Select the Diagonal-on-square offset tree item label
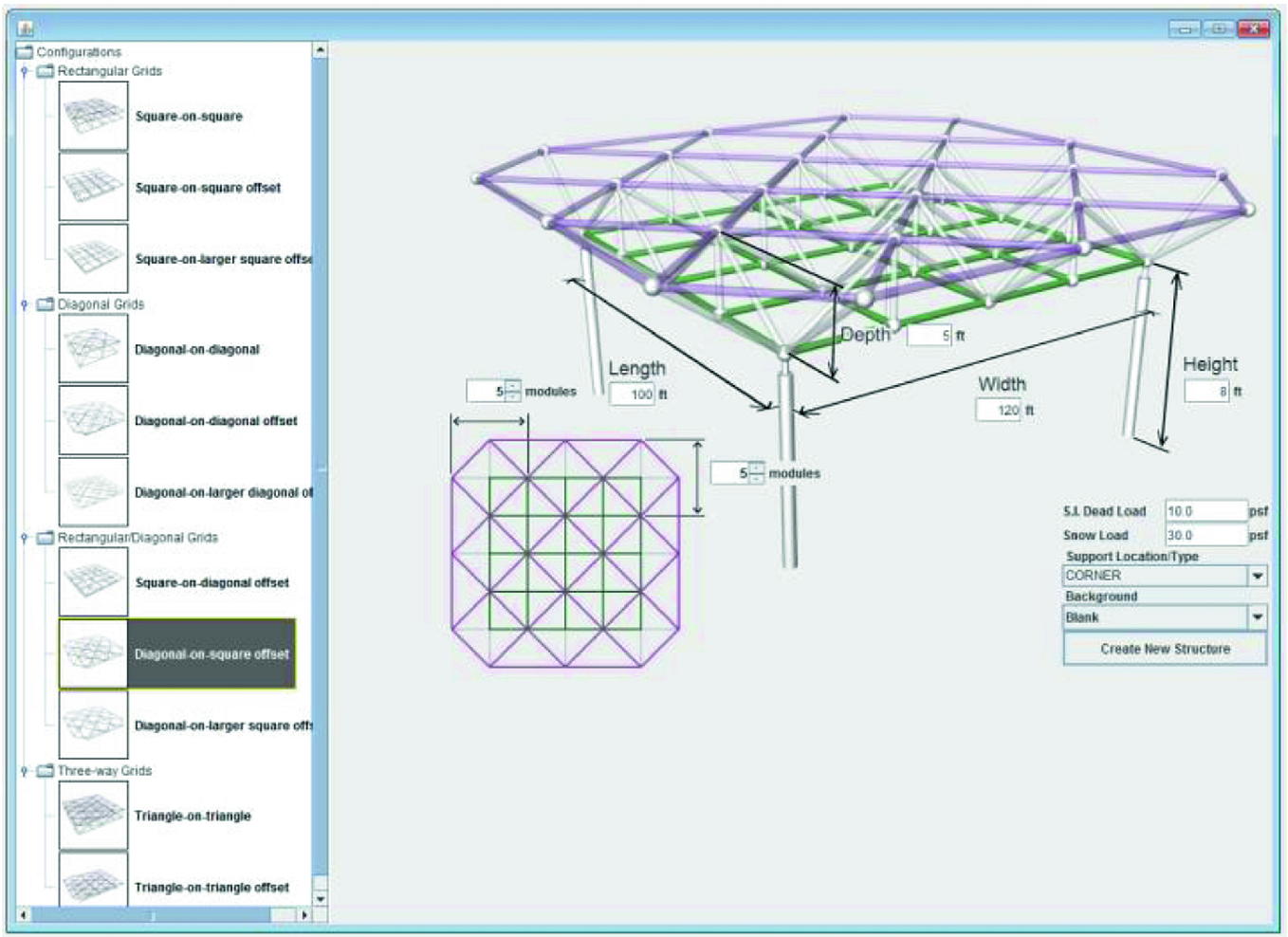This screenshot has height=937, width=1288. (x=212, y=654)
